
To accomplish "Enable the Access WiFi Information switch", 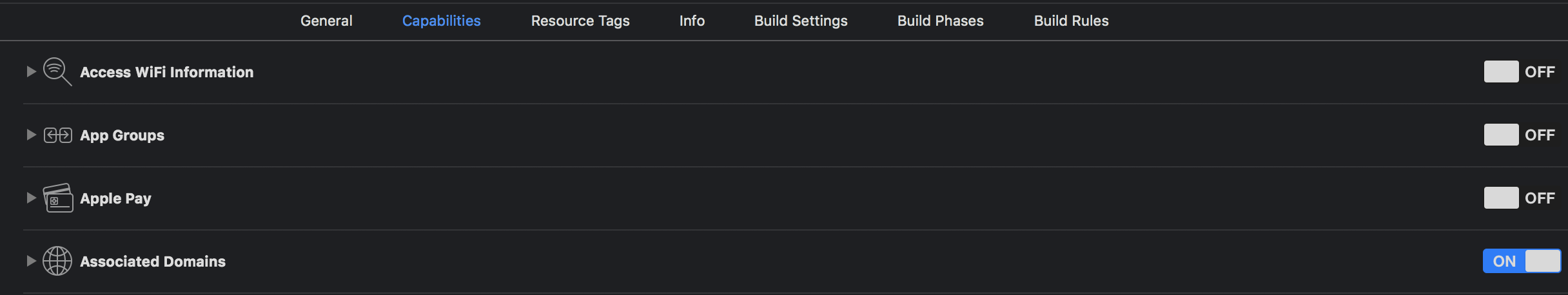I will click(1519, 72).
